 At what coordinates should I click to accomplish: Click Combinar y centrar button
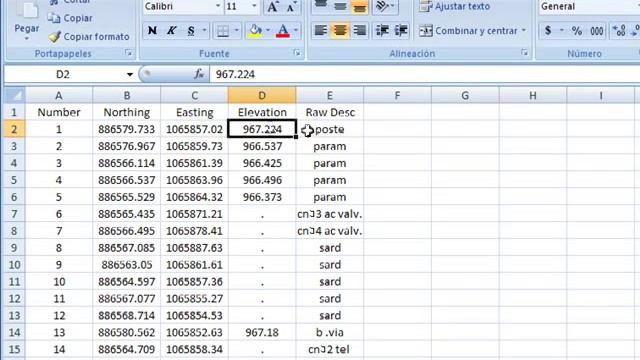[x=468, y=31]
